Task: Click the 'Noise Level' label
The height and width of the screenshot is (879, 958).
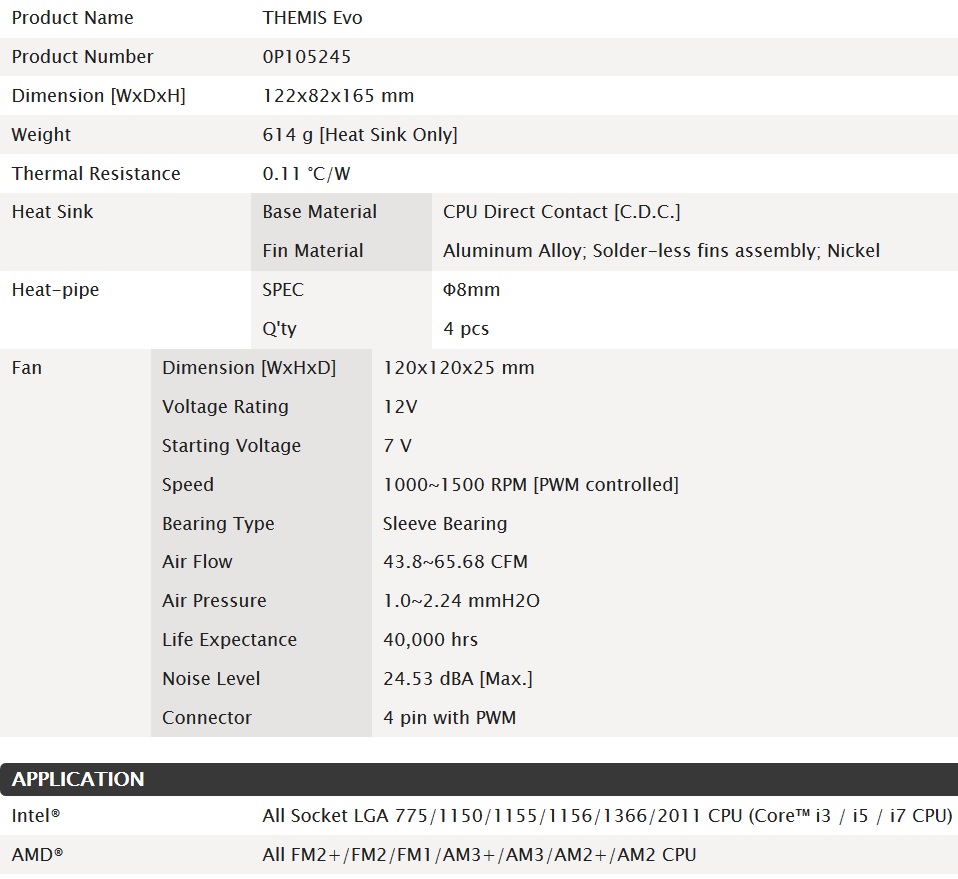Action: point(211,679)
